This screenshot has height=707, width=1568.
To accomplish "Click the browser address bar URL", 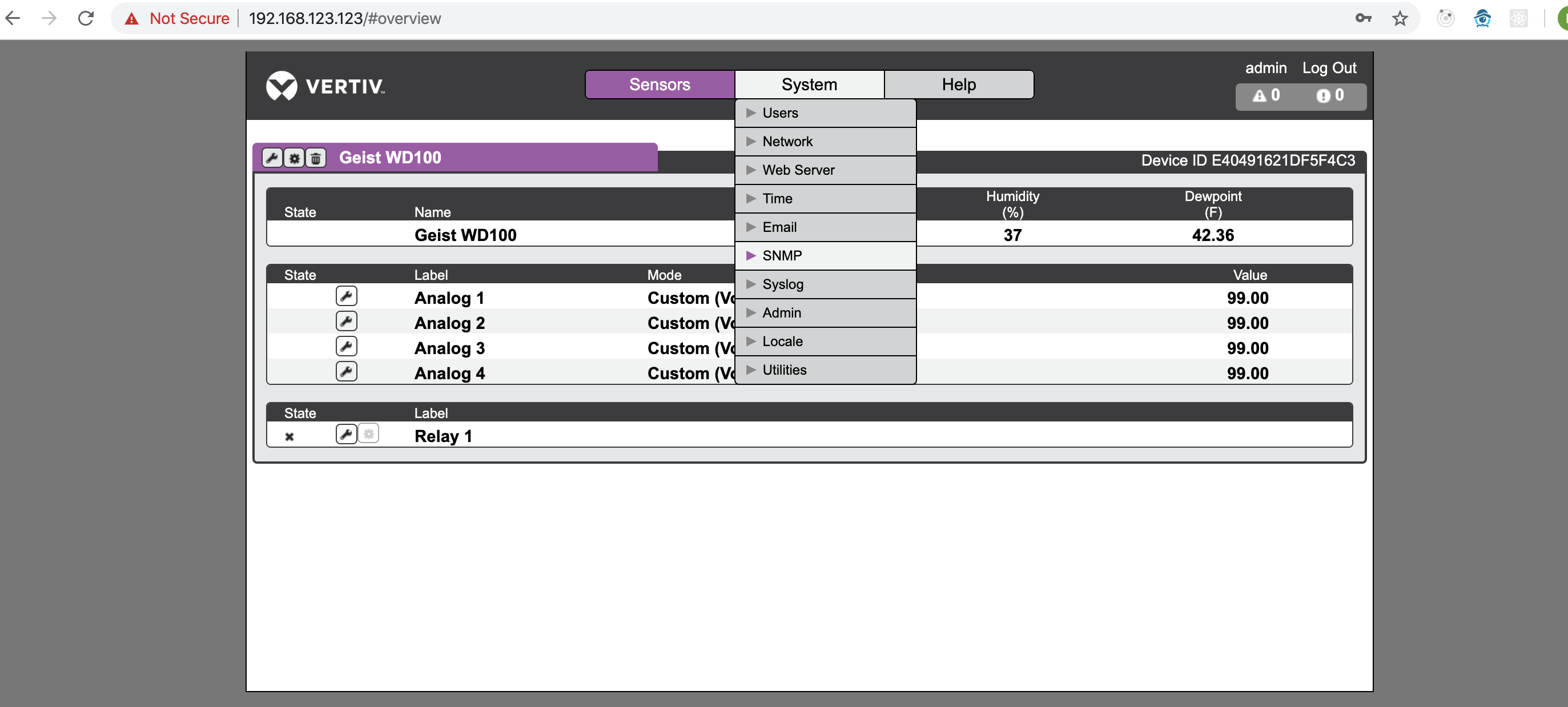I will pyautogui.click(x=344, y=18).
